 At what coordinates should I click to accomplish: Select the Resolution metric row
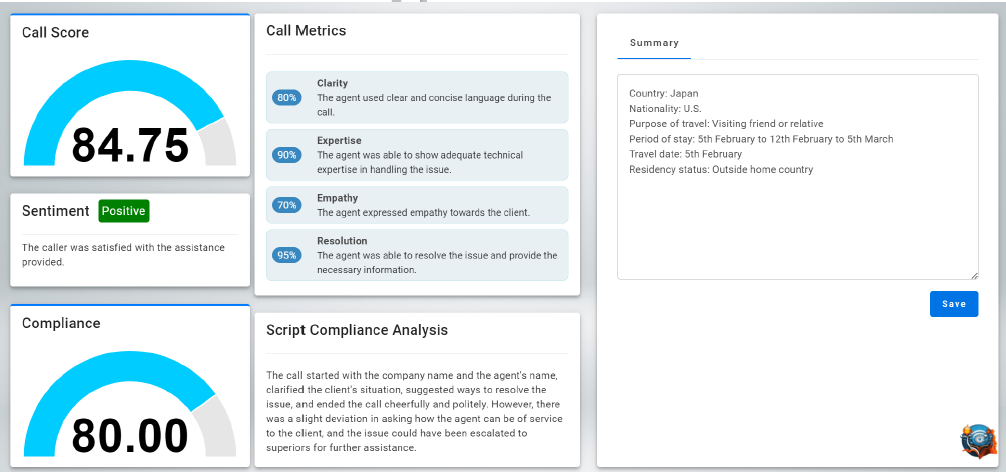tap(417, 255)
